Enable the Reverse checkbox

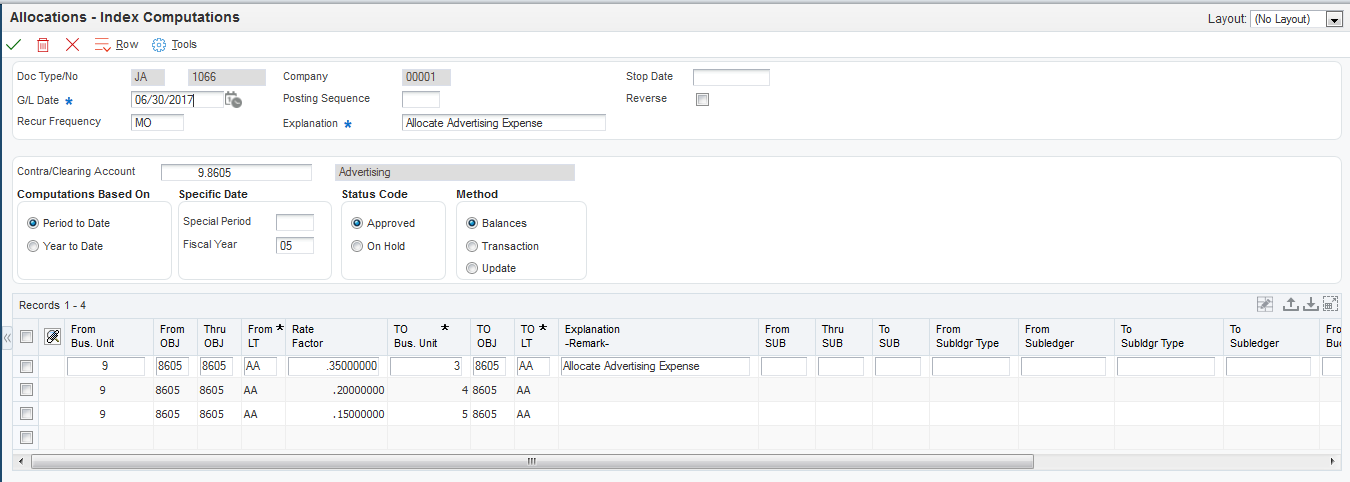tap(702, 99)
